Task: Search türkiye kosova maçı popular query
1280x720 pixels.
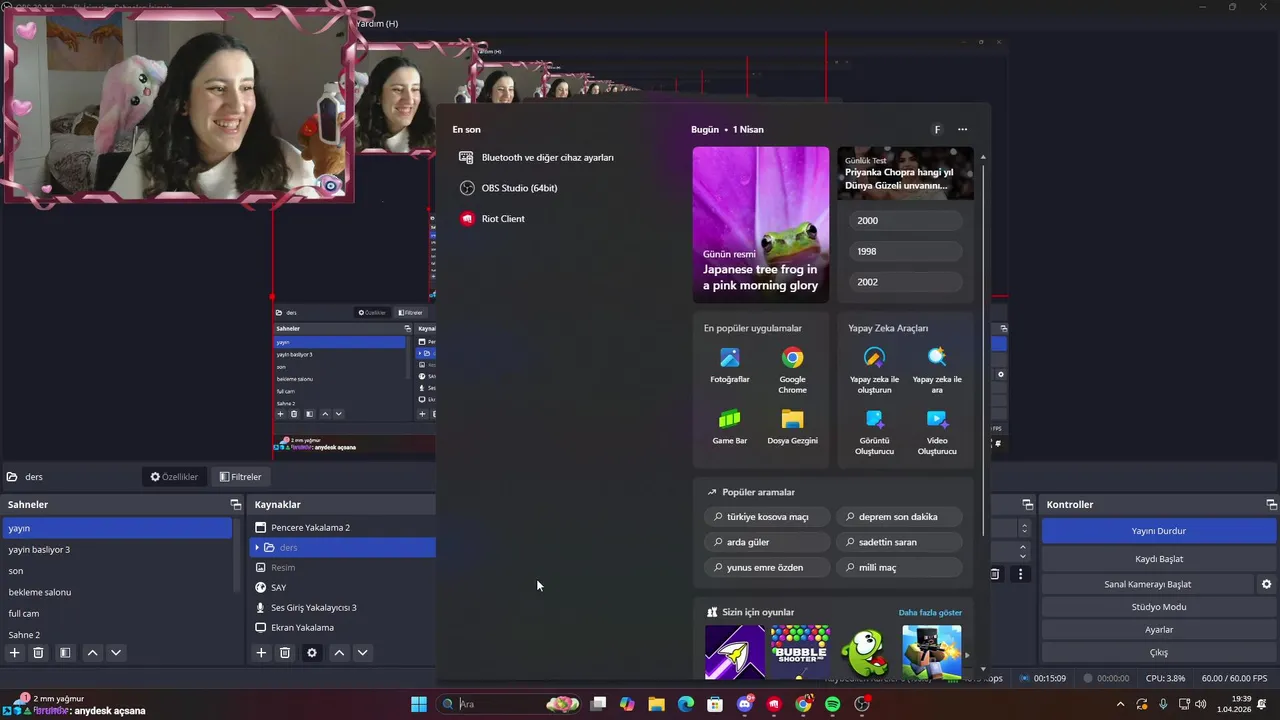Action: pos(767,517)
